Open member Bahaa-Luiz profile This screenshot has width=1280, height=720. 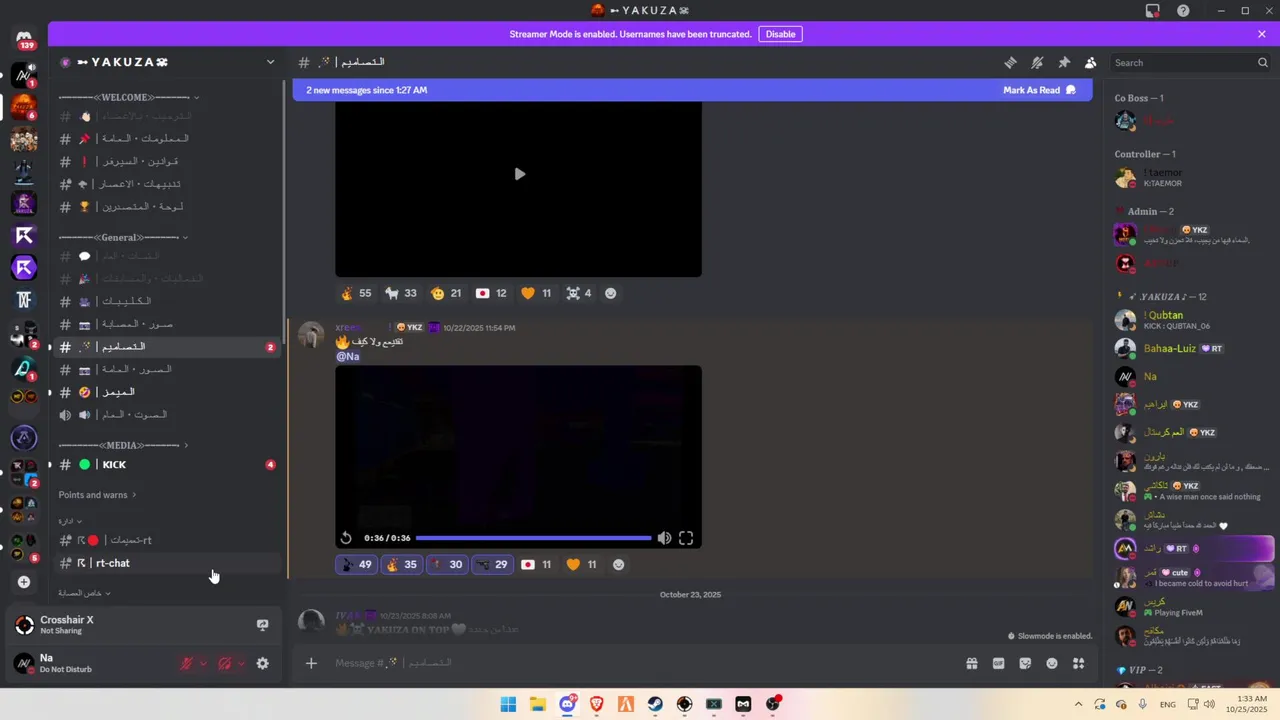[1192, 348]
